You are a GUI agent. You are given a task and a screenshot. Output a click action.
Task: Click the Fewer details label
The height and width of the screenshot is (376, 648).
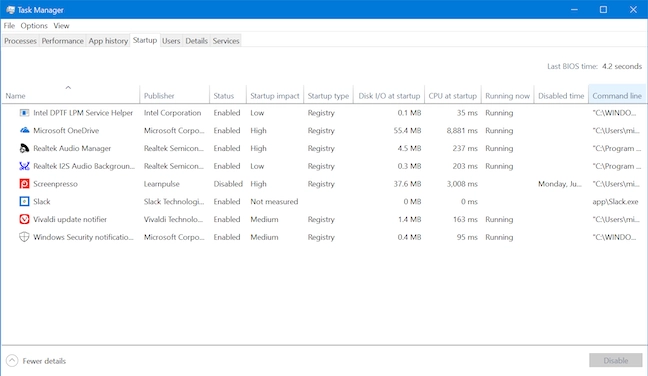coord(44,361)
